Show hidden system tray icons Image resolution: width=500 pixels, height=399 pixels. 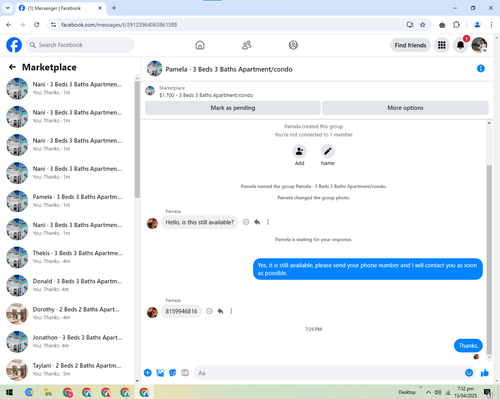428,392
